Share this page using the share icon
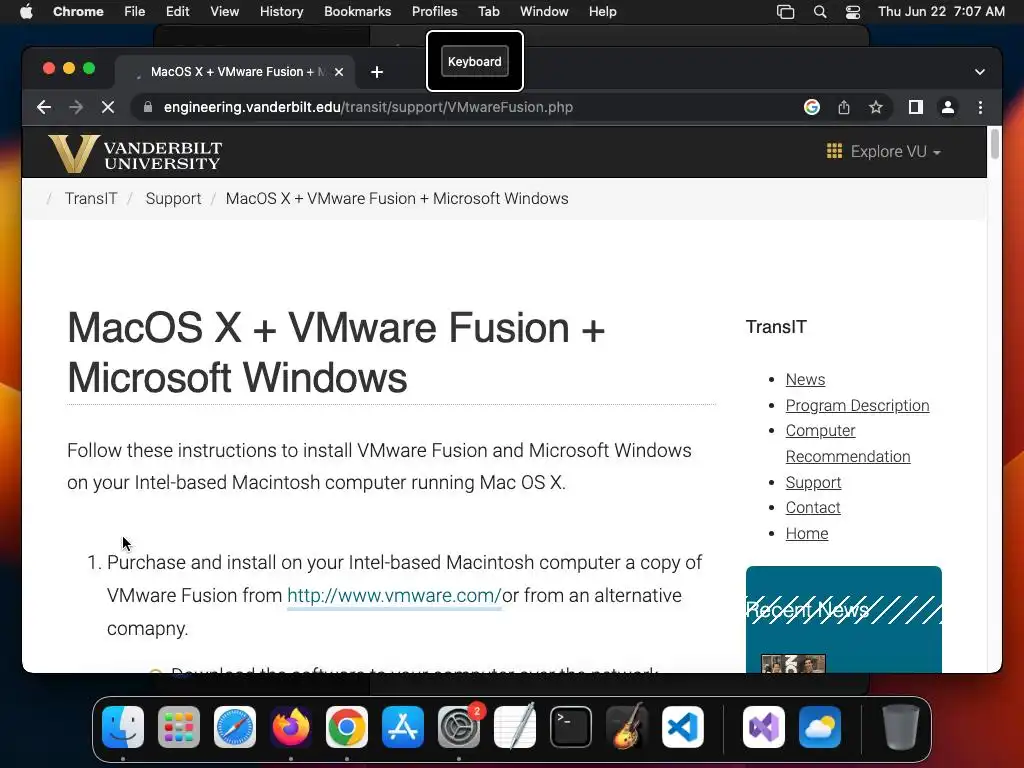 click(844, 107)
